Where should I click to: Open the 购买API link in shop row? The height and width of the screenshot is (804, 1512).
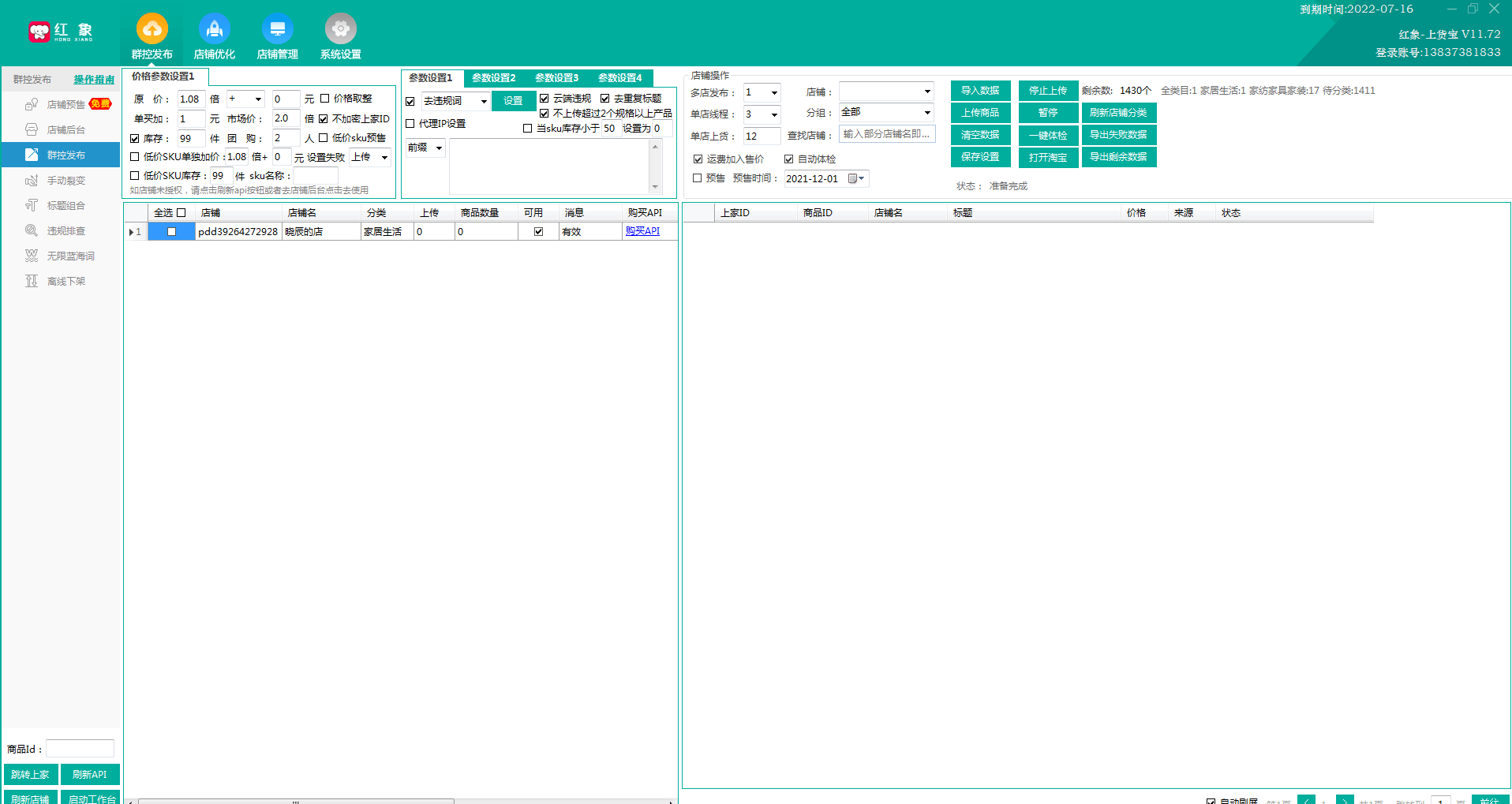(x=642, y=231)
